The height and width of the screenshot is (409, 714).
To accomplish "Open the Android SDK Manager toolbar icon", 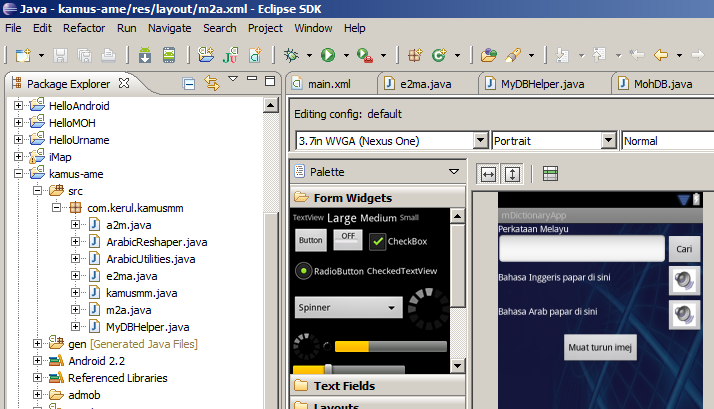I will (x=145, y=55).
